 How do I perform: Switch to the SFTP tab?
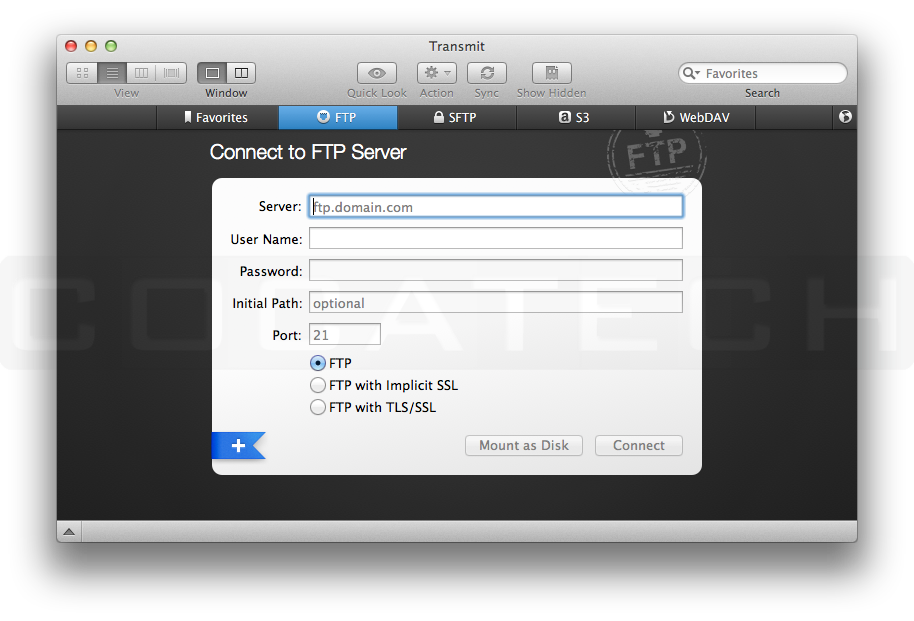(457, 117)
